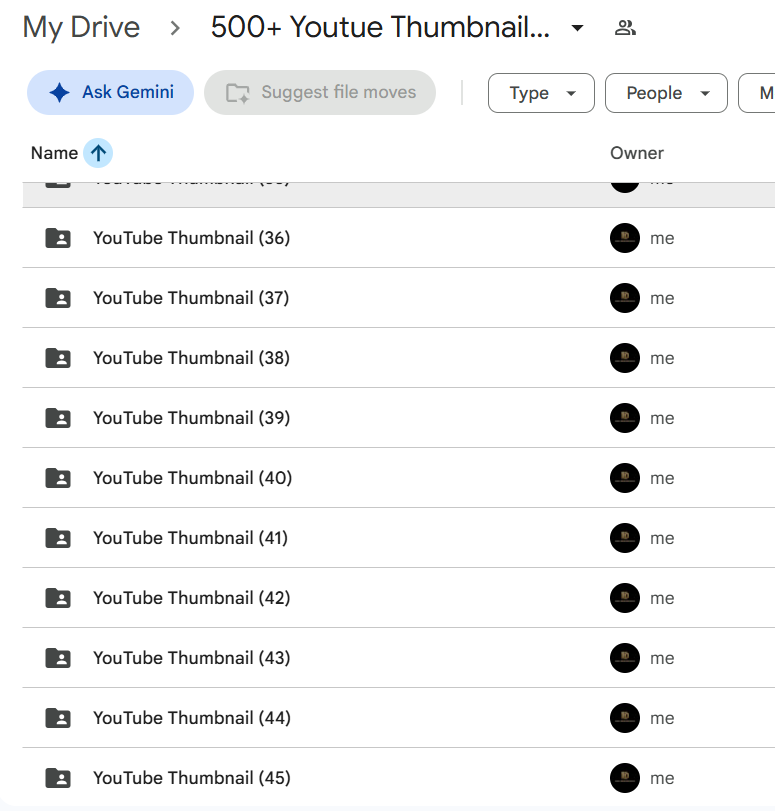Viewport: 775px width, 811px height.
Task: Click owner avatar in YouTube Thumbnail (44) row
Action: [x=625, y=718]
